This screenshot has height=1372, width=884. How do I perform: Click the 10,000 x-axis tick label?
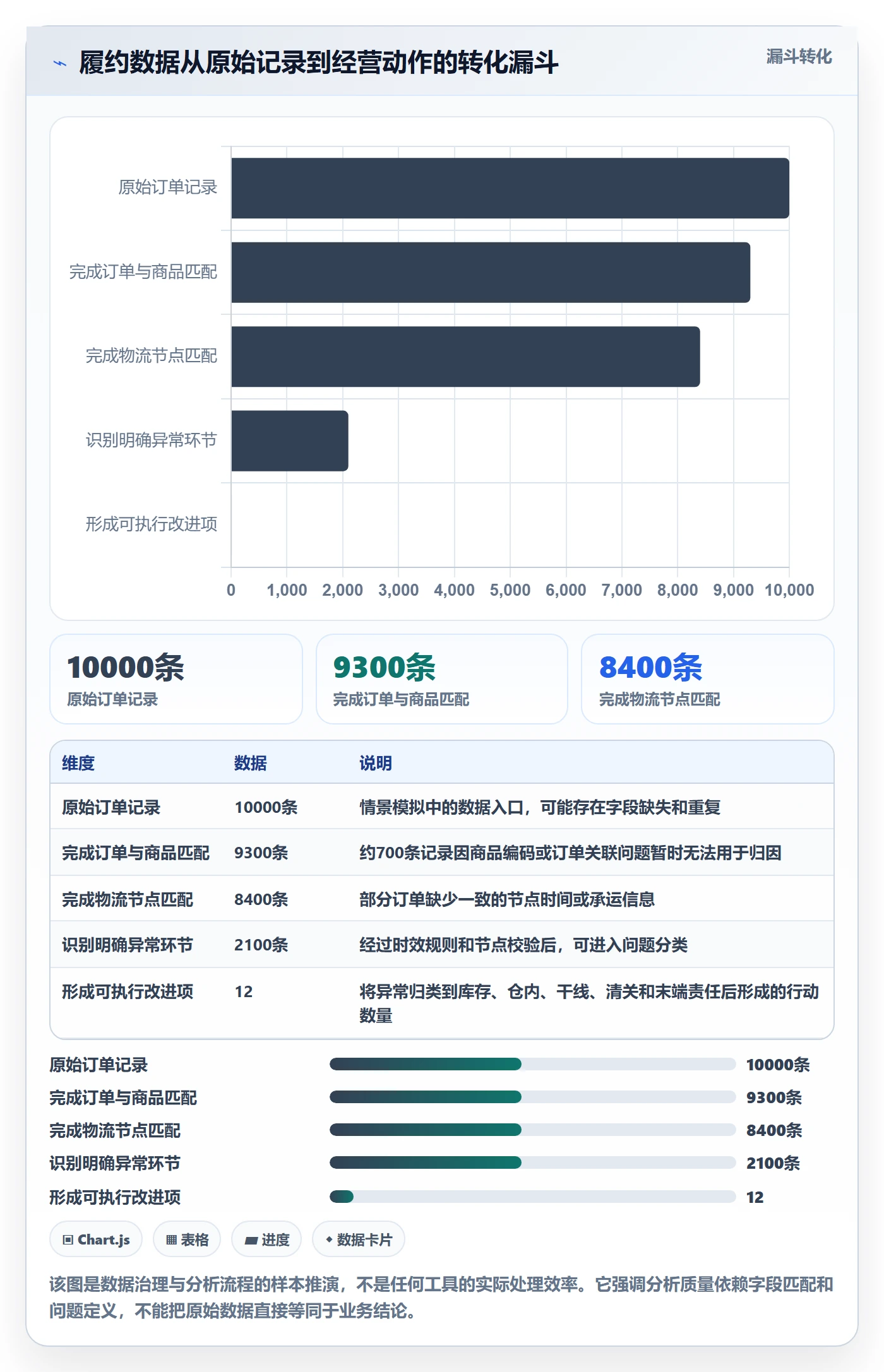[x=789, y=590]
